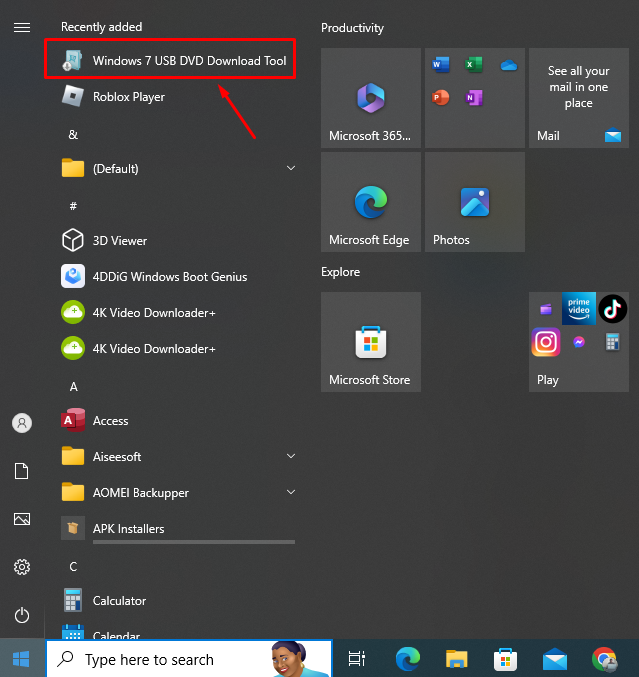
Task: Open letter index via # header
Action: tap(73, 206)
